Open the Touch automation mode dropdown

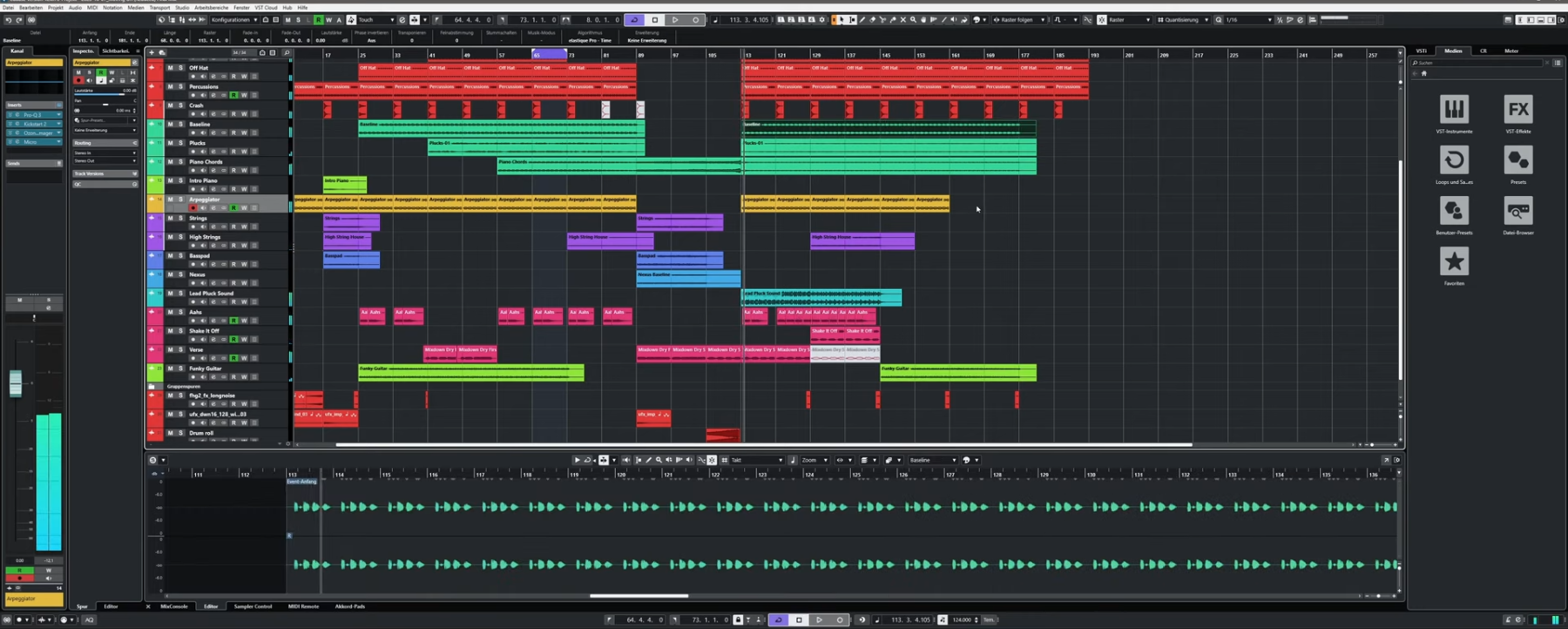[x=375, y=19]
